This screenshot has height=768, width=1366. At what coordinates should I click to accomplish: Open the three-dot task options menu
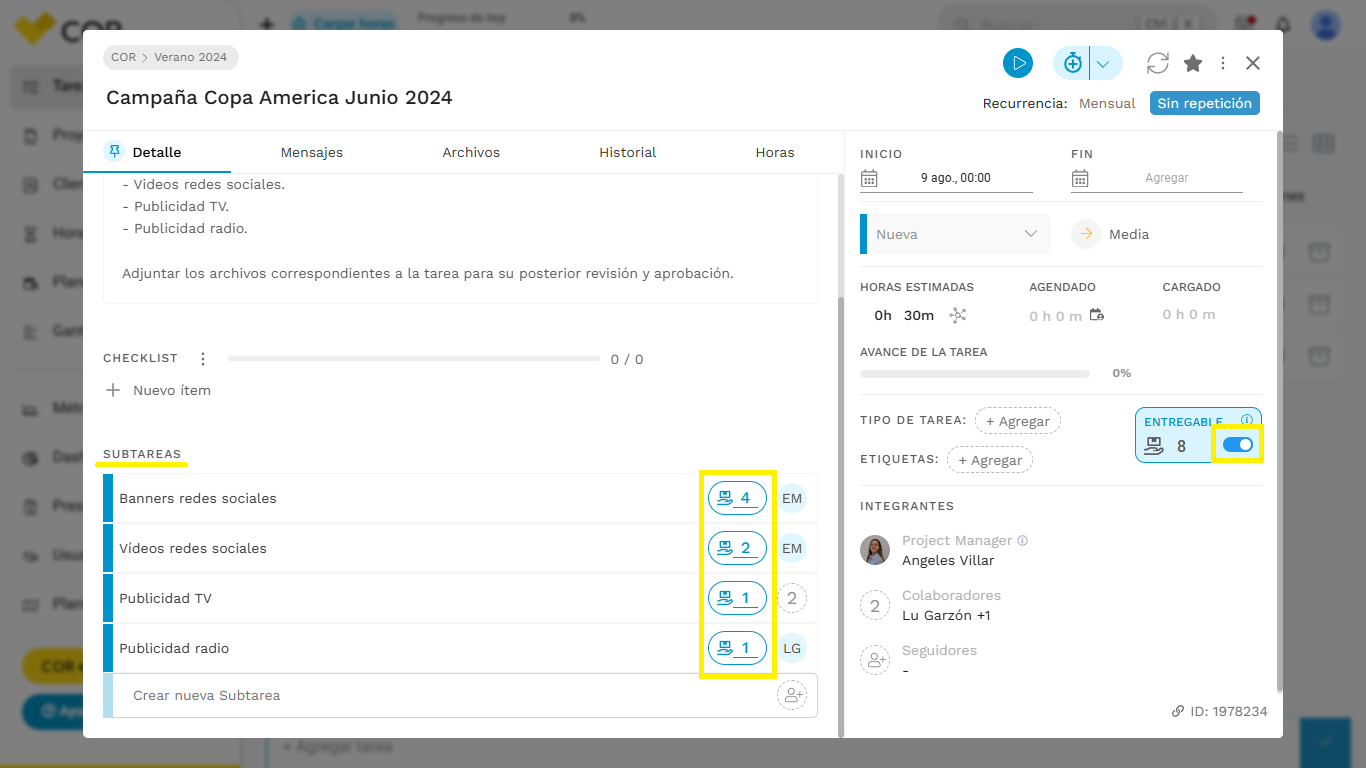point(1223,63)
